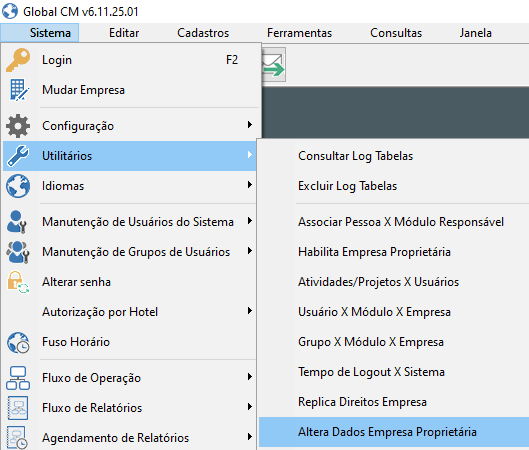Image resolution: width=529 pixels, height=450 pixels.
Task: Open Tempo de Logout X Sistema
Action: pyautogui.click(x=394, y=372)
